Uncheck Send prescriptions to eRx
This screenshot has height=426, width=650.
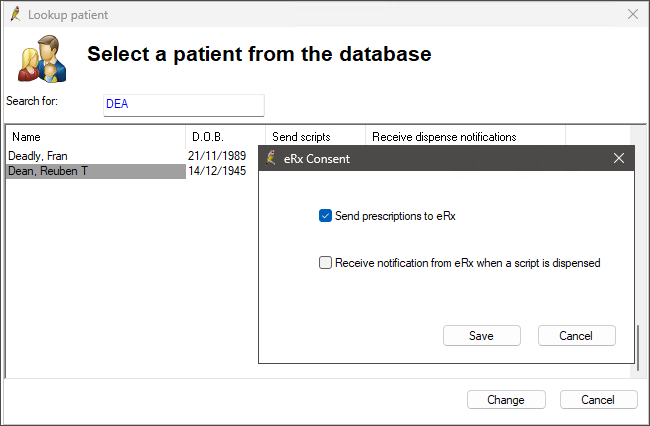pyautogui.click(x=325, y=215)
